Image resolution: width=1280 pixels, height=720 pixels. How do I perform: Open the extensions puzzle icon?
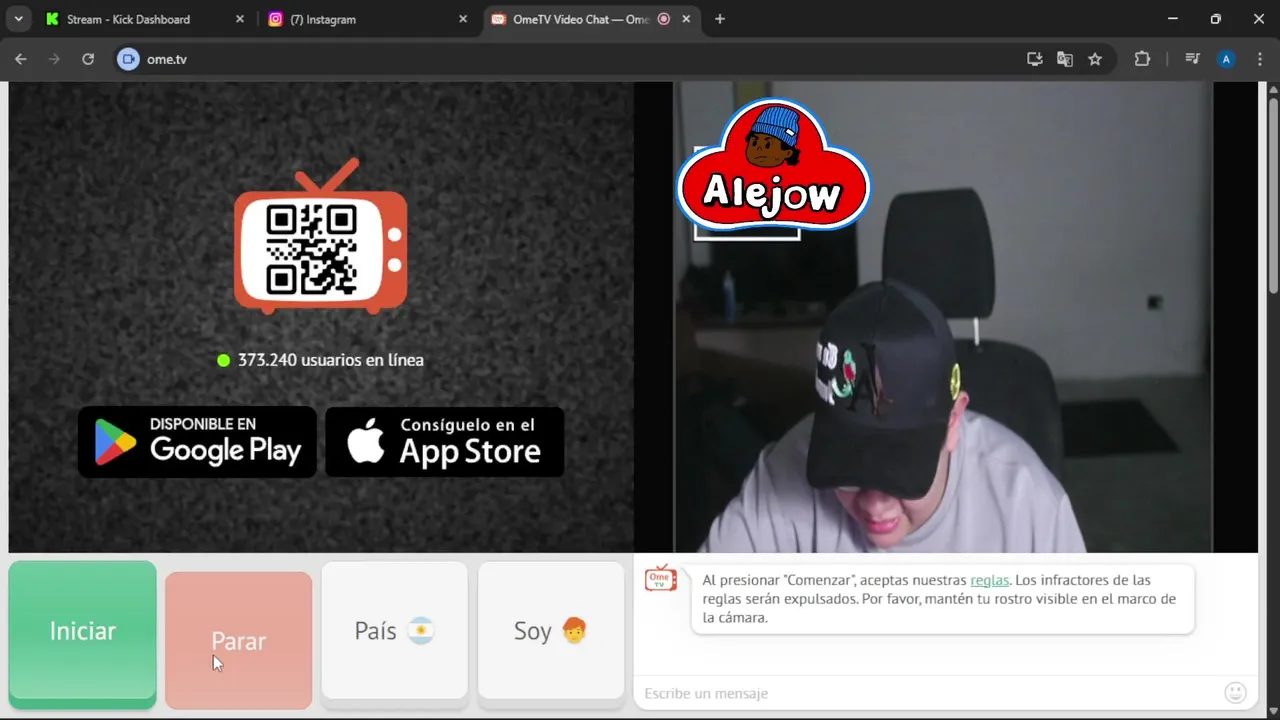(1142, 59)
